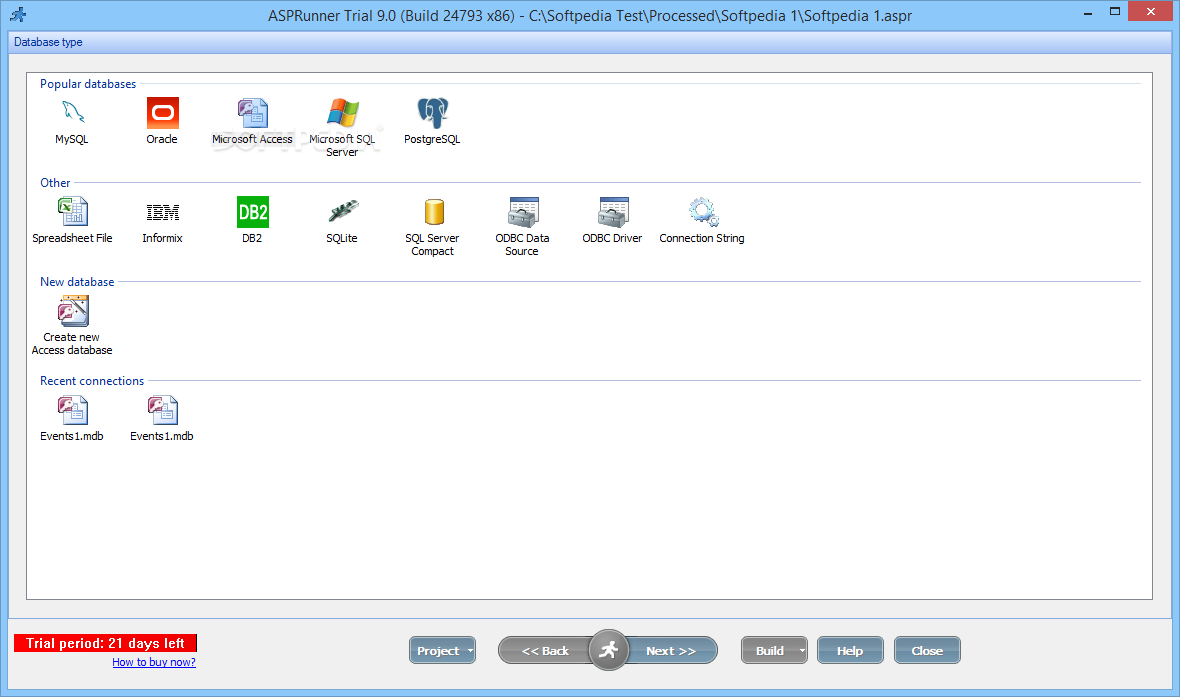The image size is (1180, 697).
Task: Select the green DB2 icon
Action: [252, 212]
